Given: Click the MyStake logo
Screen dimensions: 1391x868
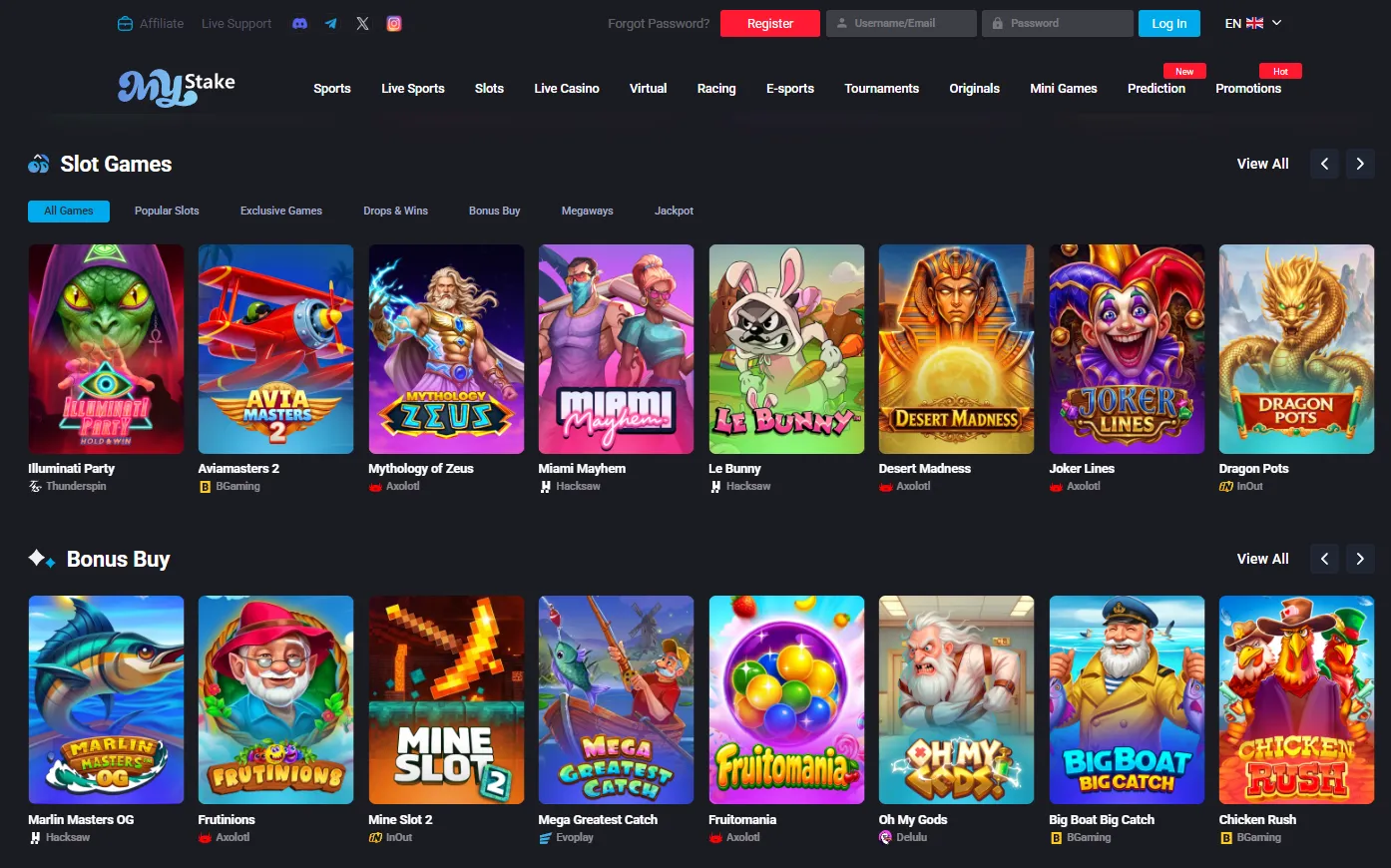Looking at the screenshot, I should (x=177, y=88).
